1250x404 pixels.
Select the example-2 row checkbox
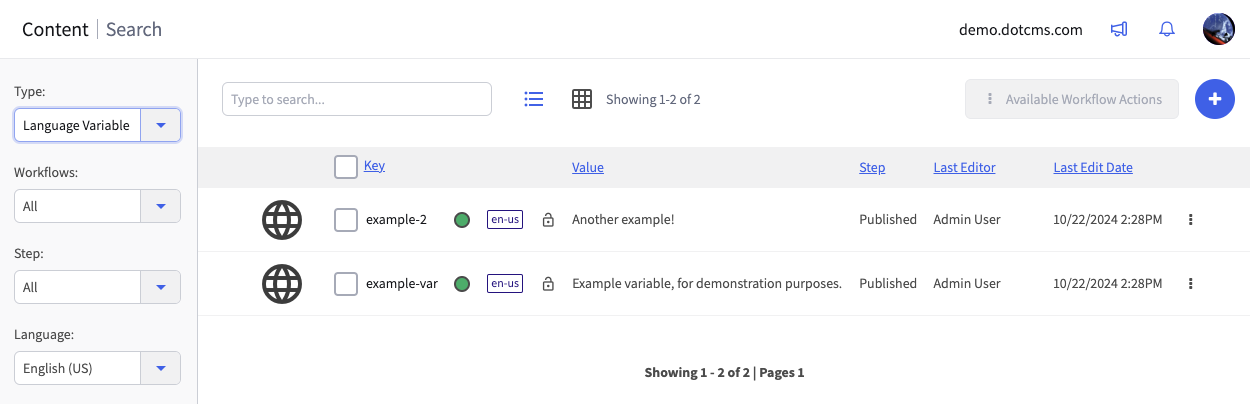346,220
